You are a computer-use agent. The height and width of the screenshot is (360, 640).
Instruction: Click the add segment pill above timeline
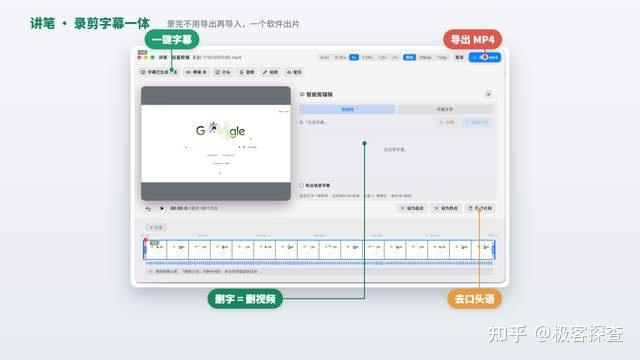coord(156,227)
